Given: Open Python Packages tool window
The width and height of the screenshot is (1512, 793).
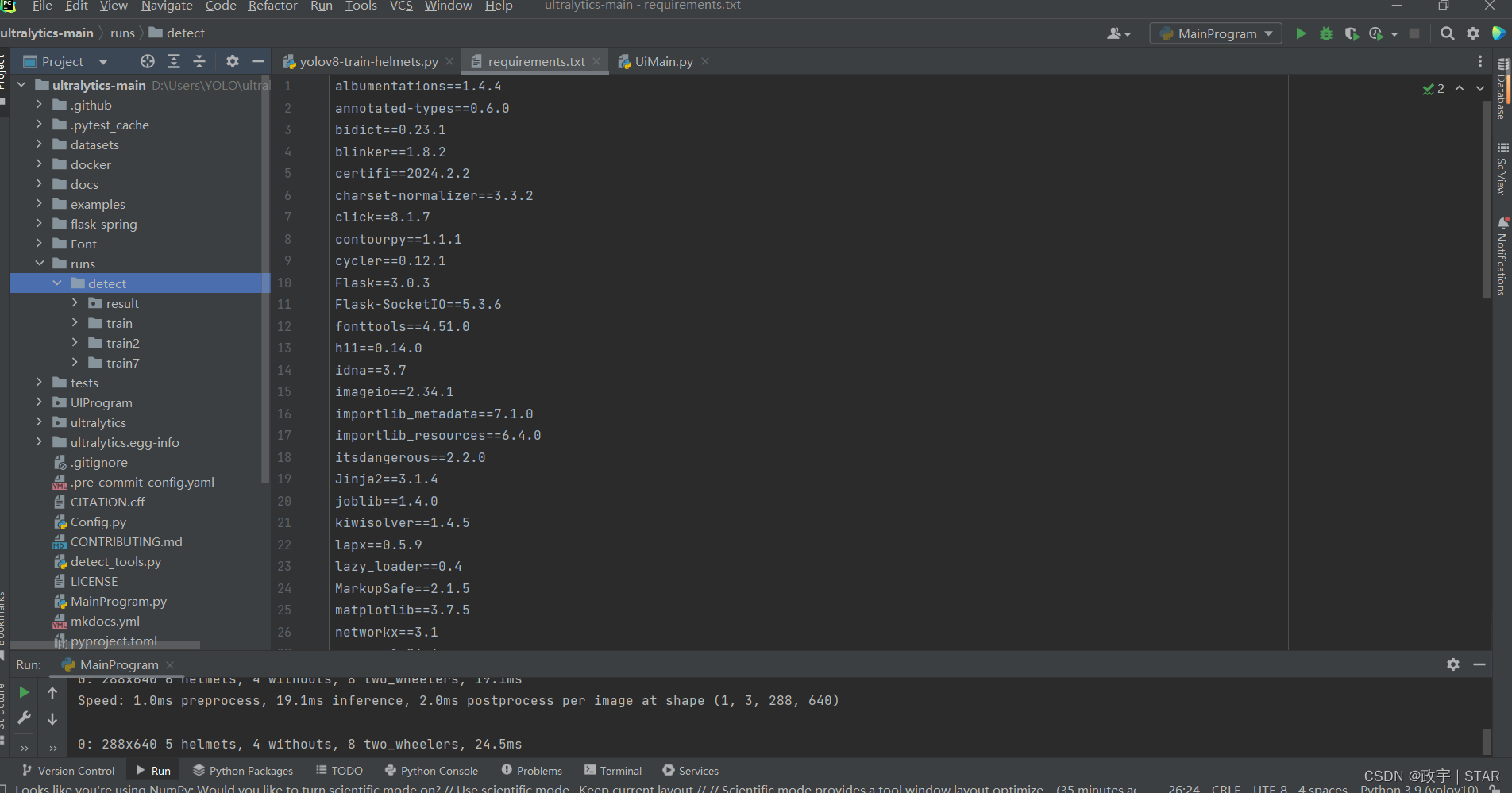Looking at the screenshot, I should coord(243,771).
